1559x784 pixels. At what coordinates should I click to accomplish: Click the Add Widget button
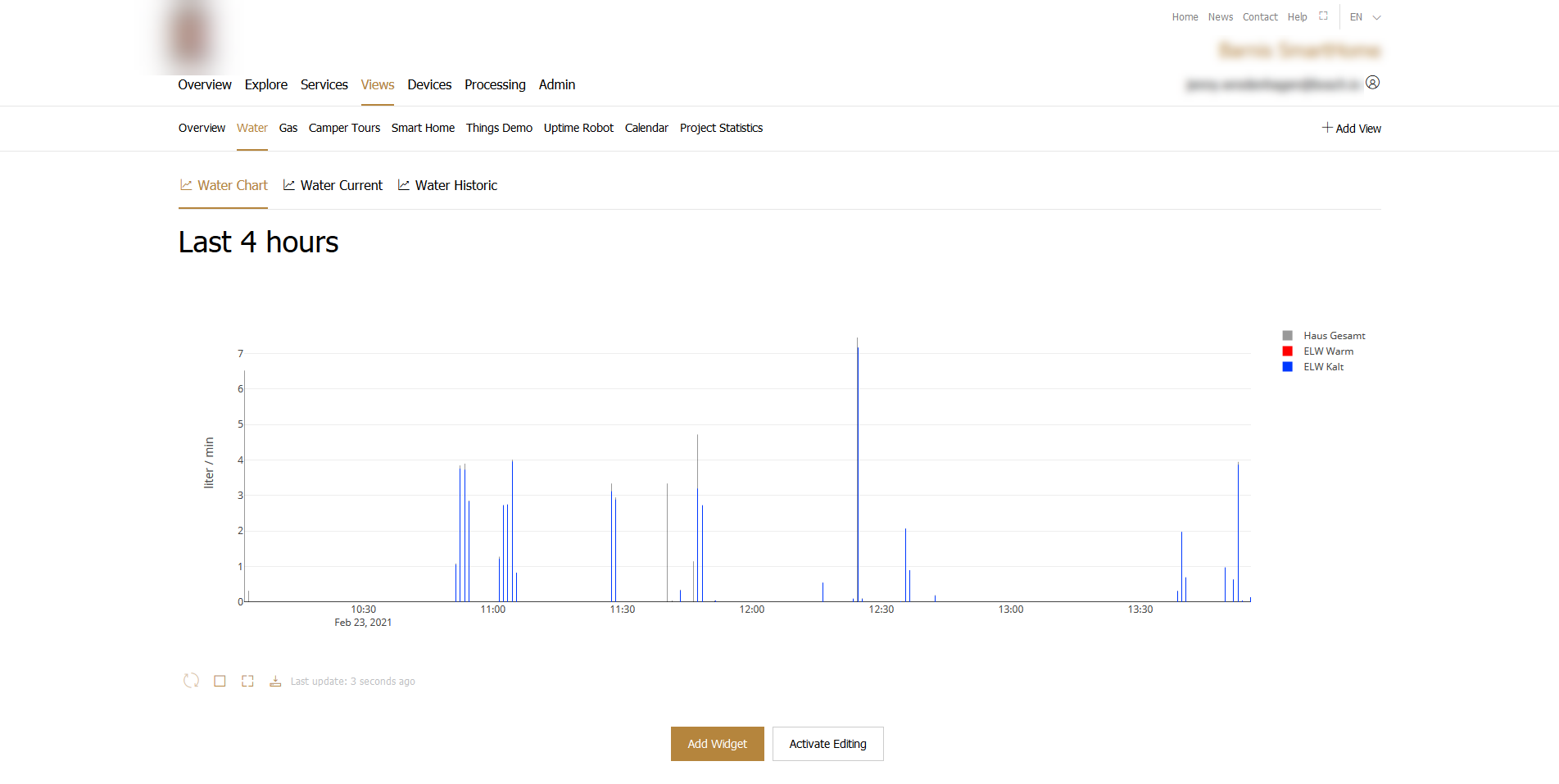(717, 744)
